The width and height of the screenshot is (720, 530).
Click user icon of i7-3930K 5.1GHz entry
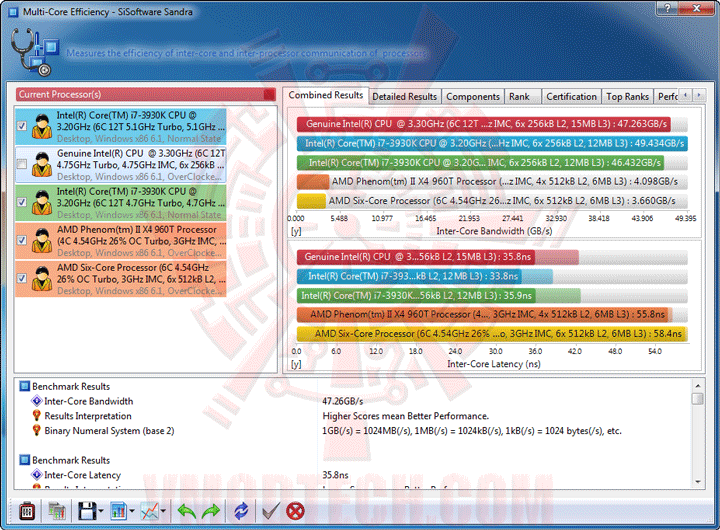[x=42, y=126]
